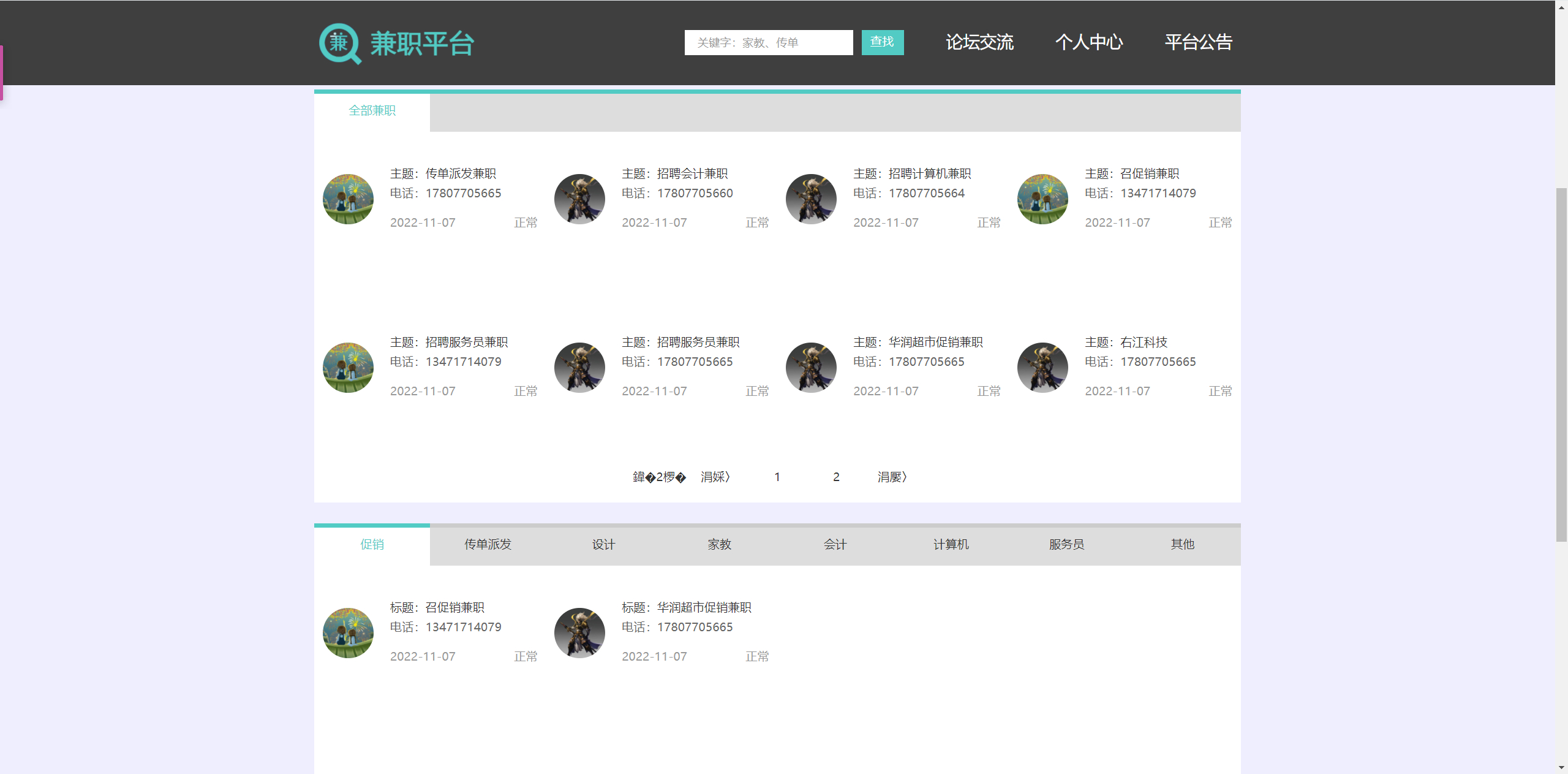Click the avatar image of 招聘会计兼职 listing
Viewport: 1568px width, 774px height.
(579, 199)
